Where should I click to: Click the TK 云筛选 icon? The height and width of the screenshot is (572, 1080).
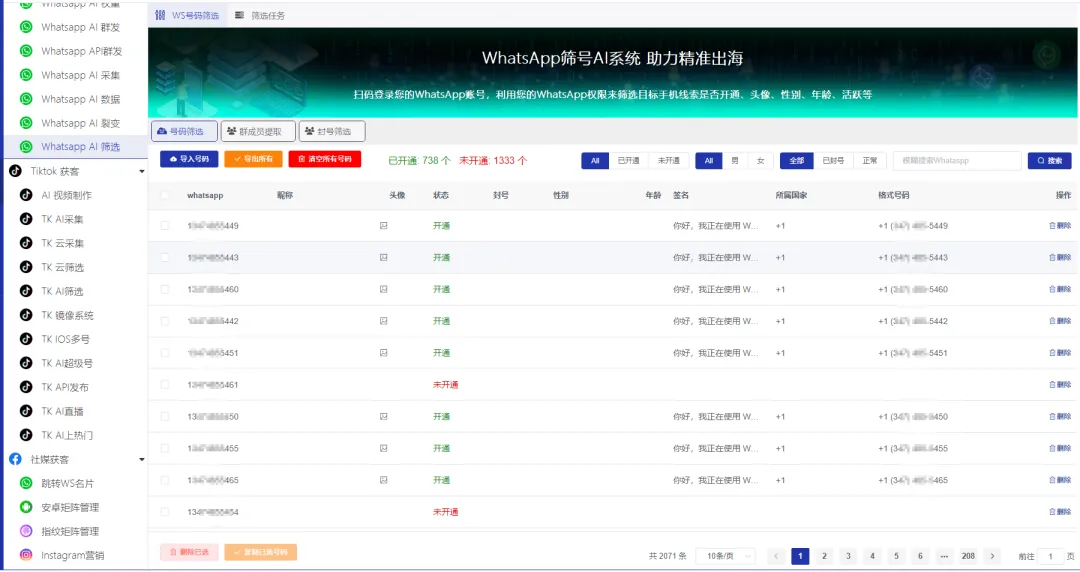26,267
